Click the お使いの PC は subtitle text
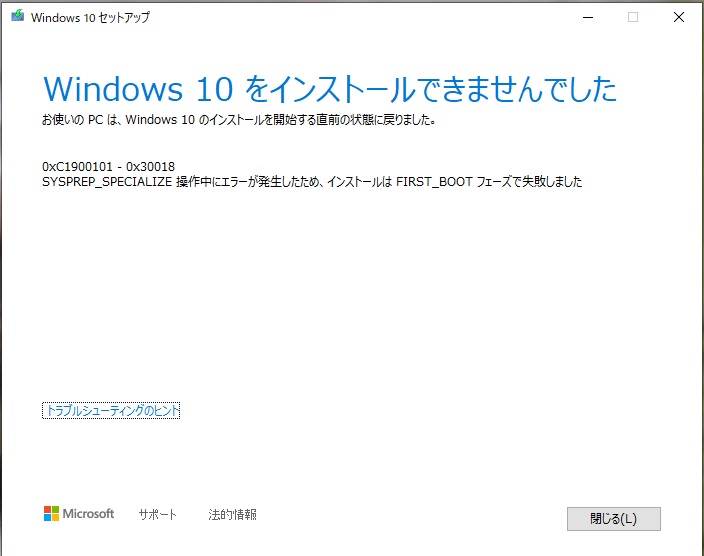 [239, 119]
